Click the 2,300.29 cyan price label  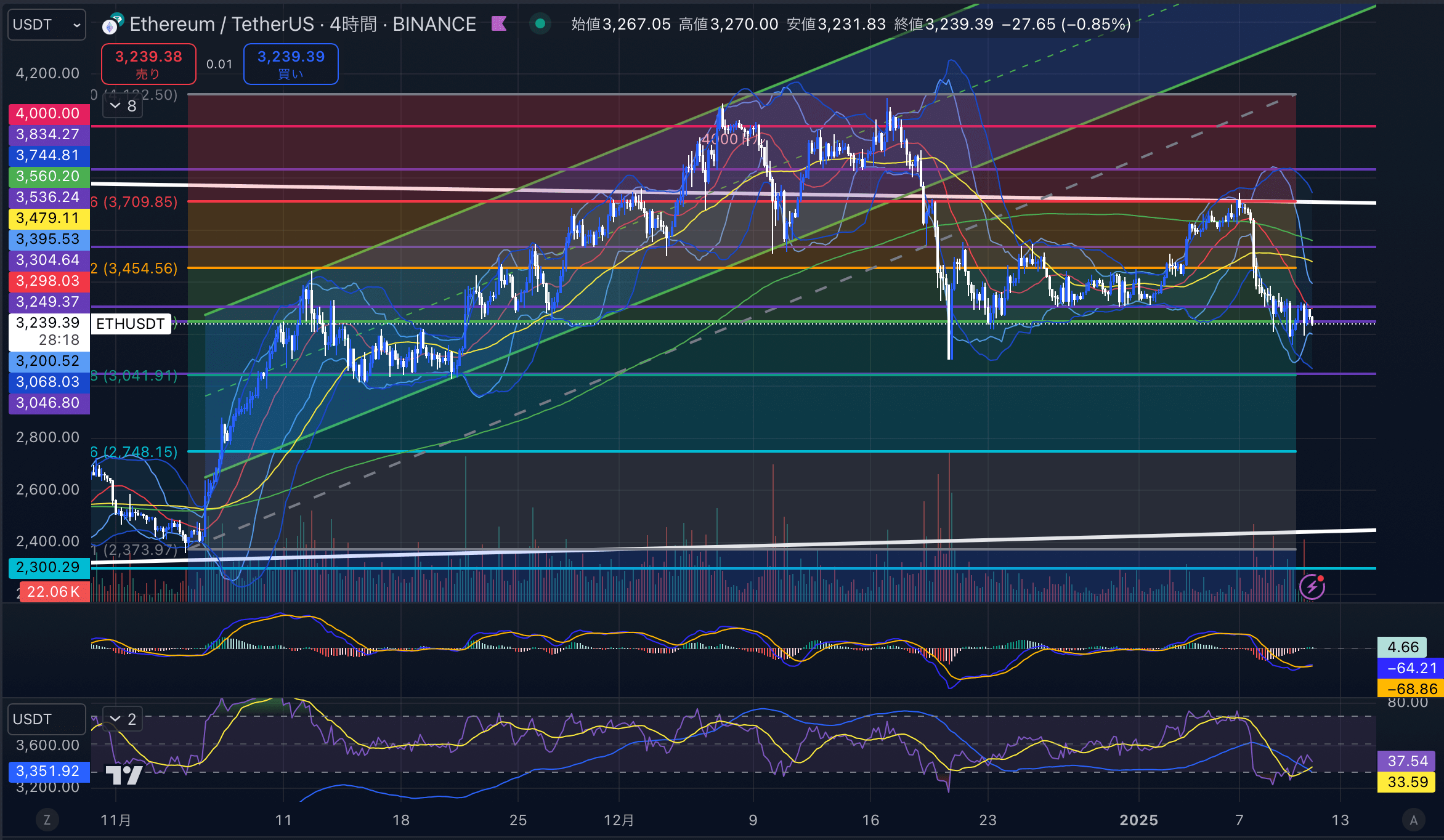[49, 567]
